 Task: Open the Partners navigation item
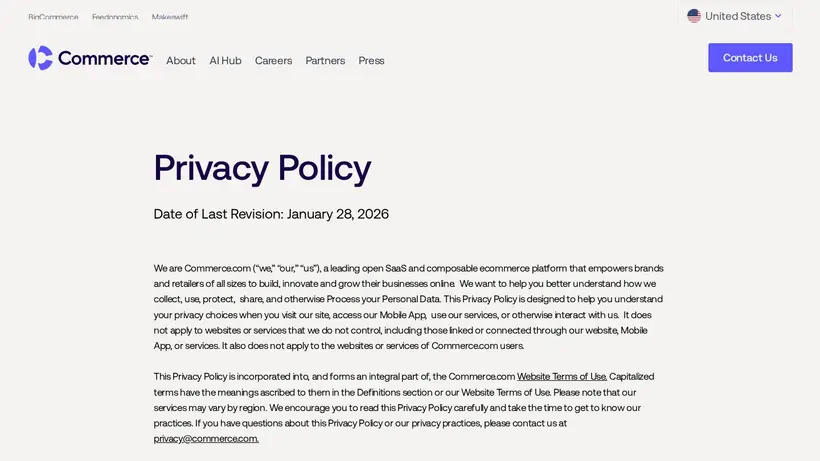325,61
